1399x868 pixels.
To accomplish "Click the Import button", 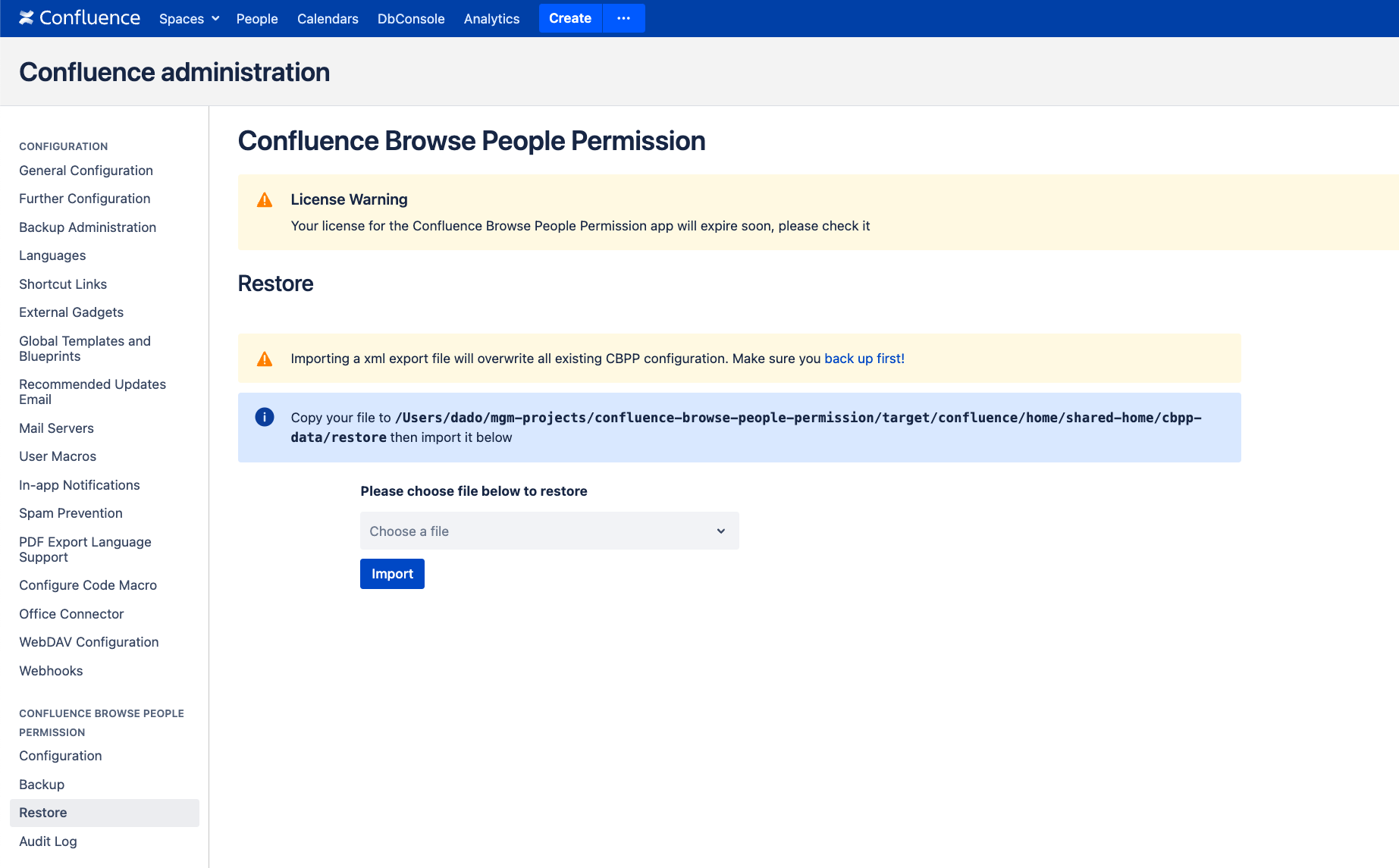I will click(x=392, y=574).
